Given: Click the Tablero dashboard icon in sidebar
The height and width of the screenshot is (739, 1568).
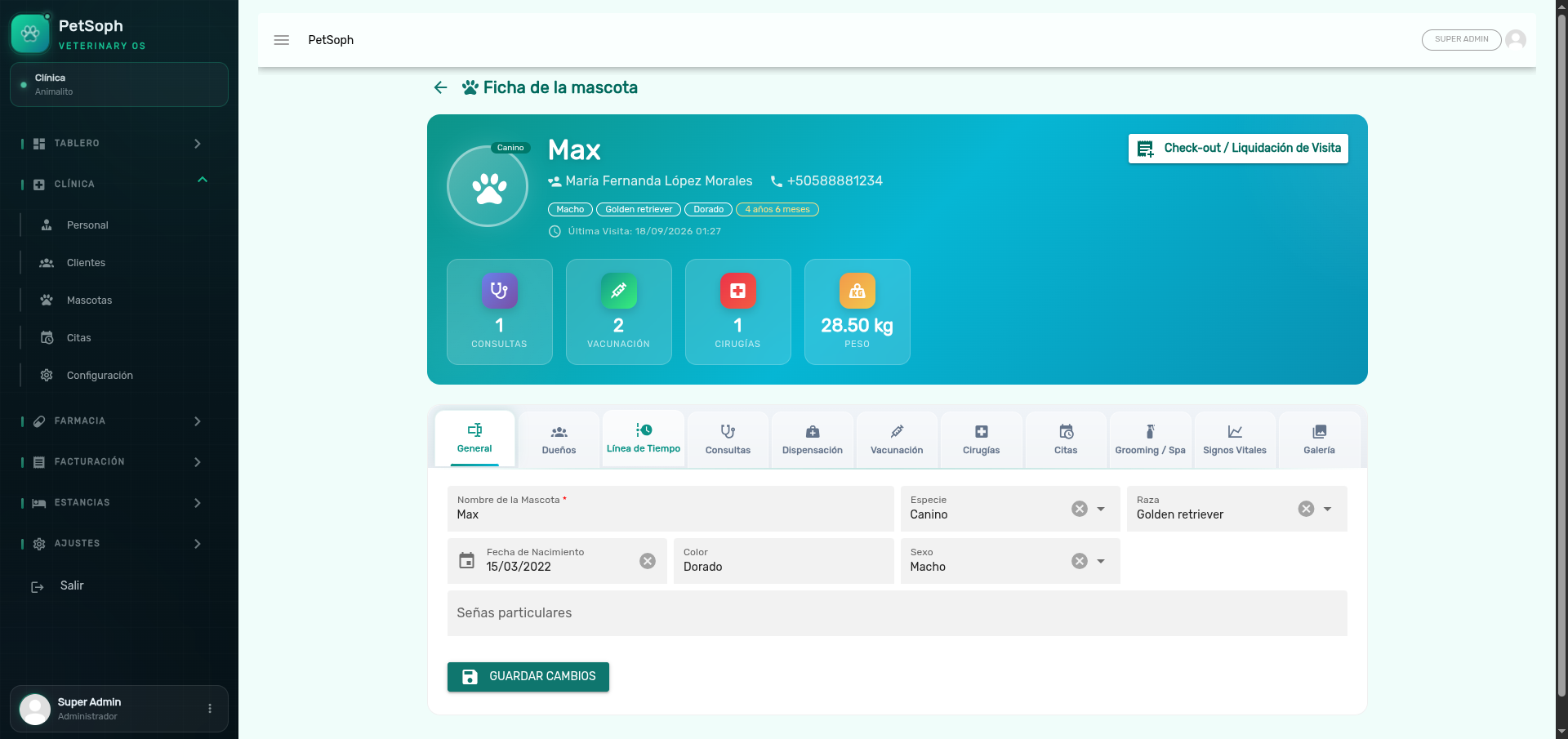Looking at the screenshot, I should click(39, 144).
